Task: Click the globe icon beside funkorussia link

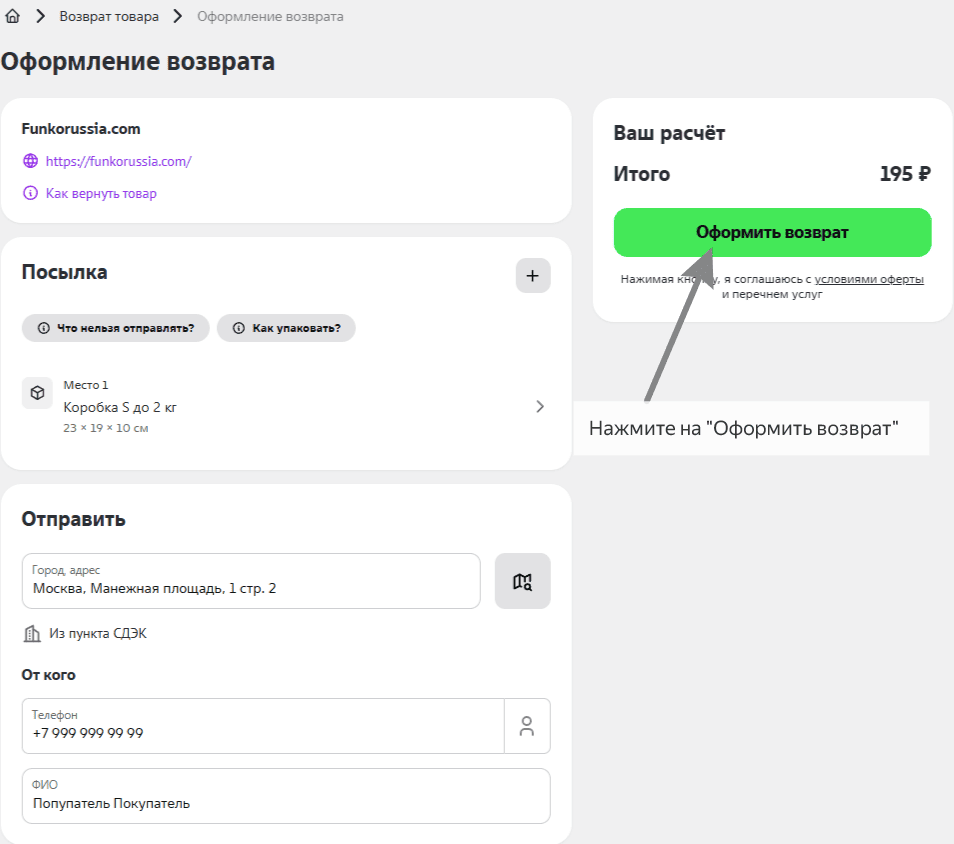Action: click(x=30, y=161)
